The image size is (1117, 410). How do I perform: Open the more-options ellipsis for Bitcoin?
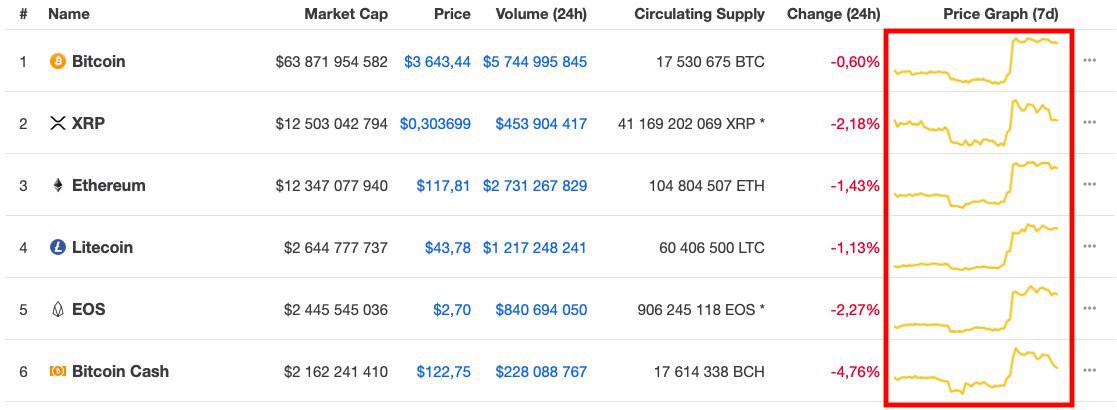point(1090,62)
